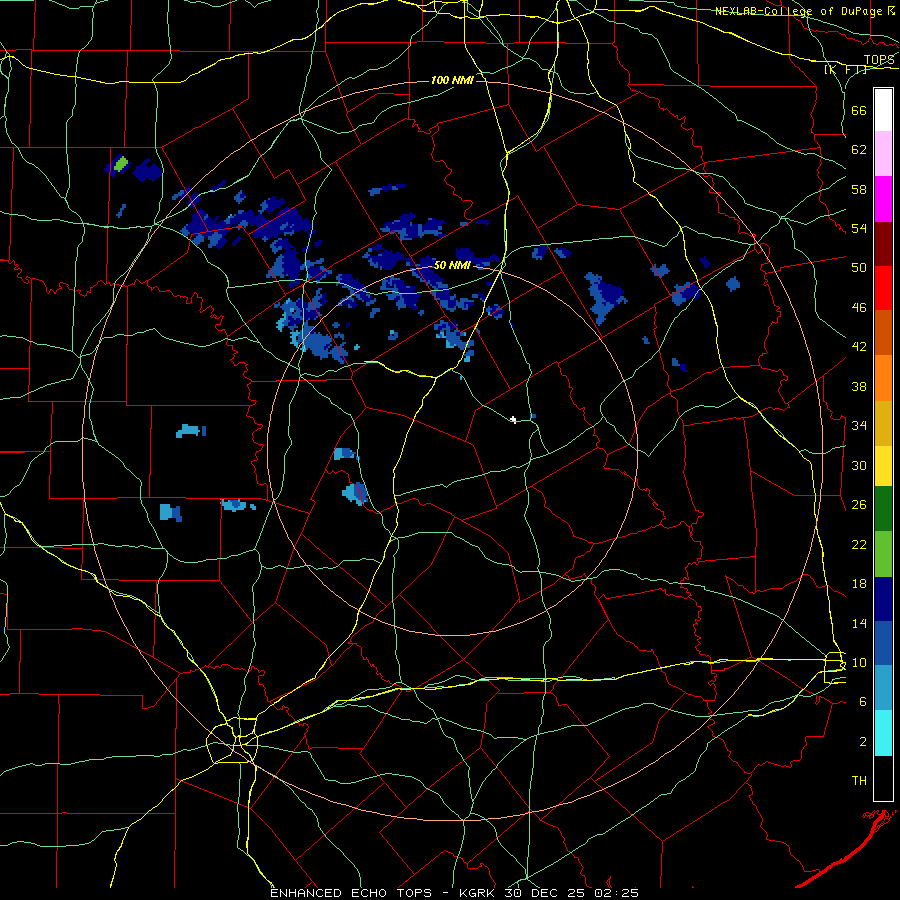Click the bright red legend swatch

pos(883,288)
